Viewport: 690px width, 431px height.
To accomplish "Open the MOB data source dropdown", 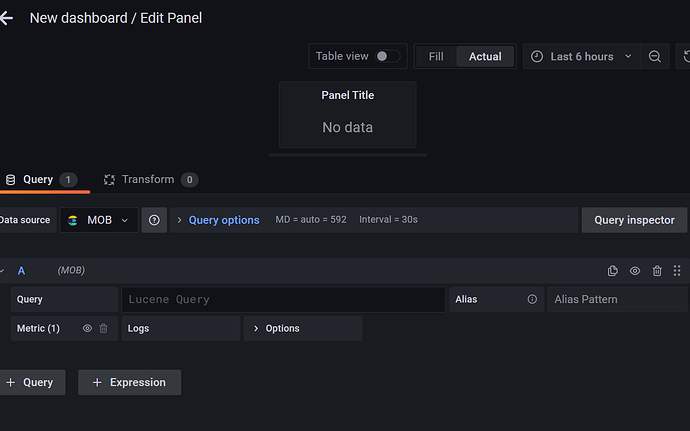I will pyautogui.click(x=99, y=220).
